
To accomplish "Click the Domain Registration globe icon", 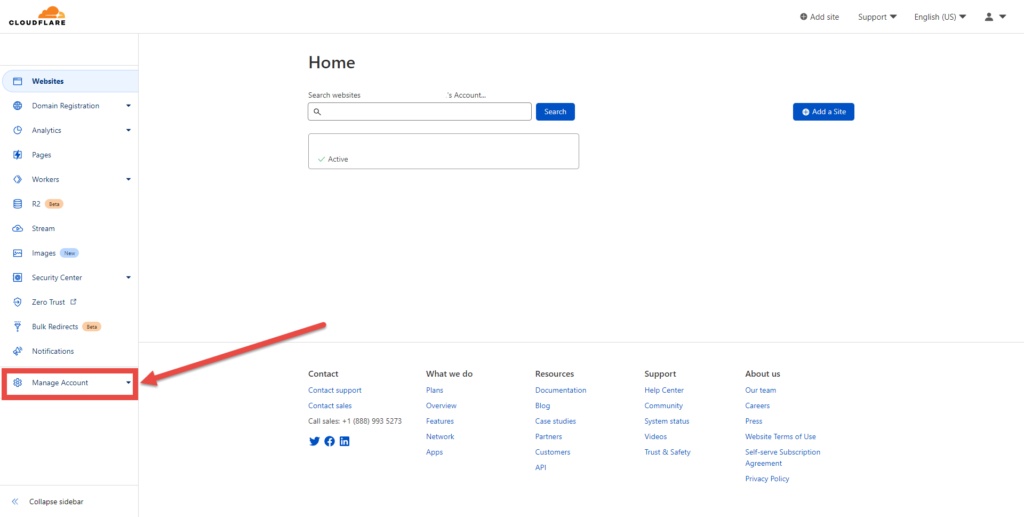I will tap(18, 106).
